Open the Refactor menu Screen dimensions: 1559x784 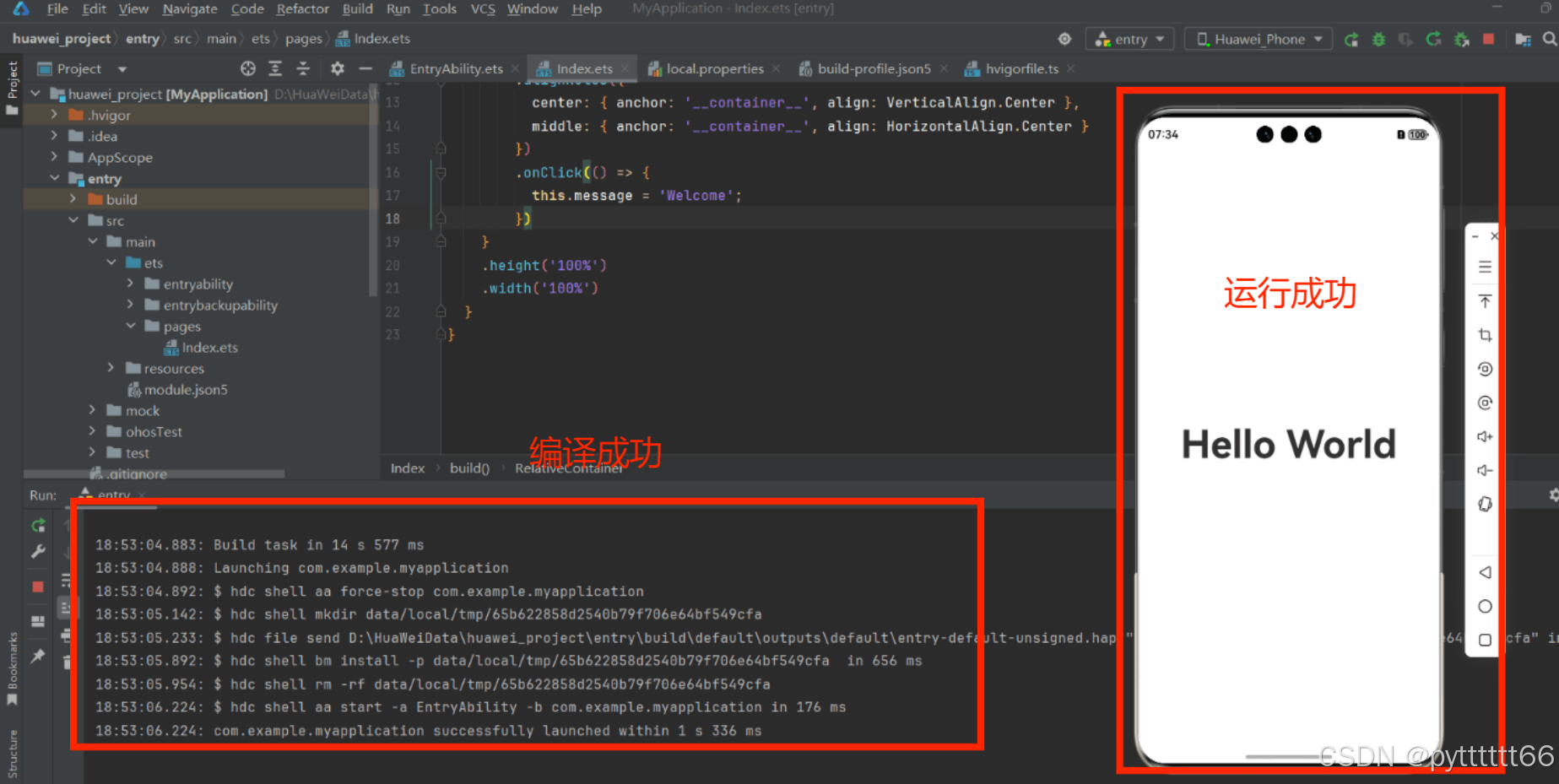[302, 8]
